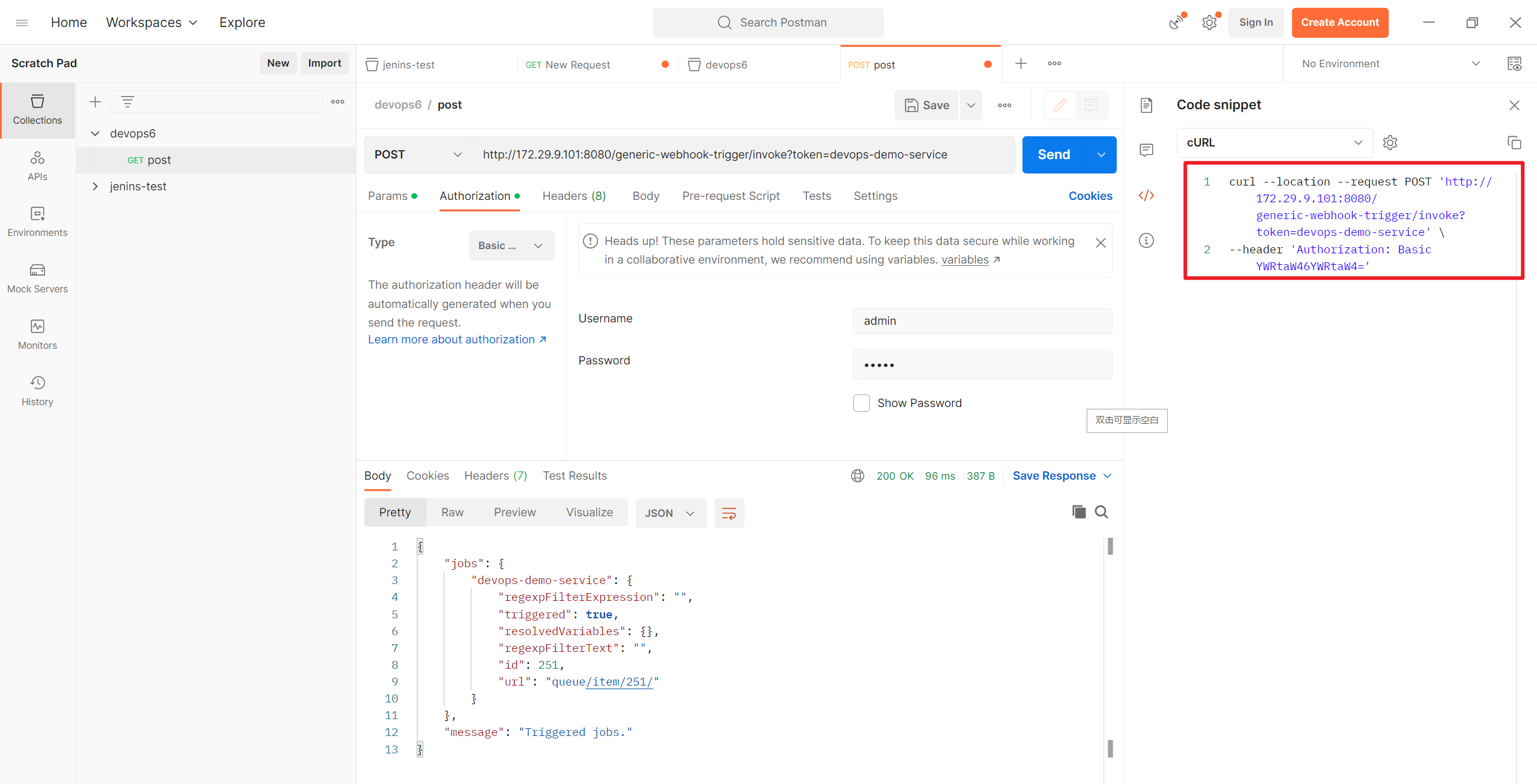Open the Send options dropdown arrow

tap(1101, 155)
